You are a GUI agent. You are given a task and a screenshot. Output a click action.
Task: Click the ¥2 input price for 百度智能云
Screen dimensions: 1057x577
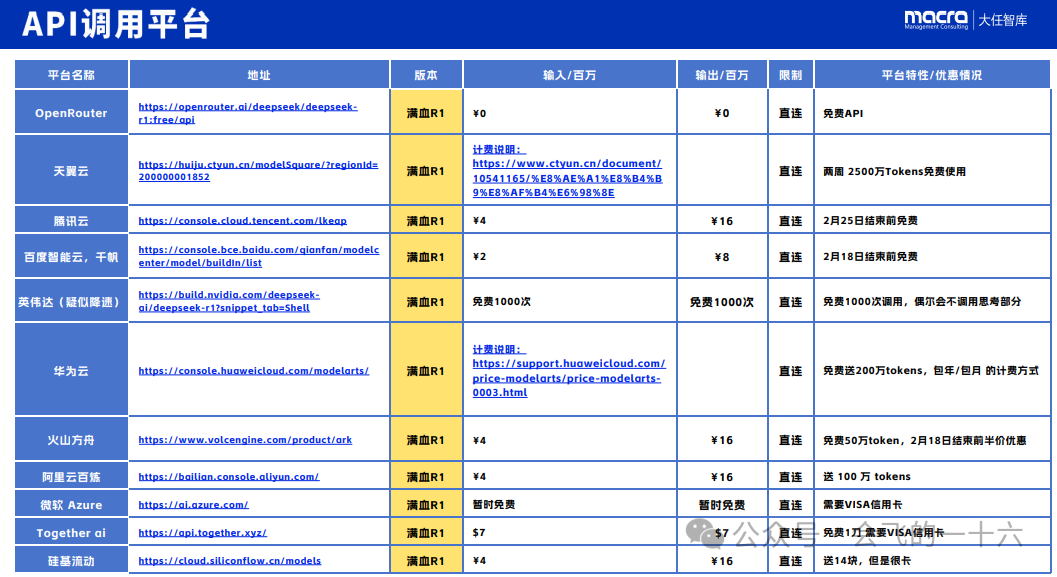coord(479,256)
